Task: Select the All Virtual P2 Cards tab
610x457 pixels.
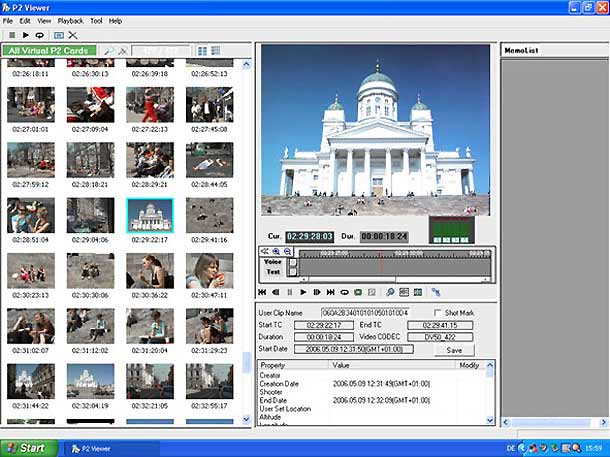Action: 49,50
